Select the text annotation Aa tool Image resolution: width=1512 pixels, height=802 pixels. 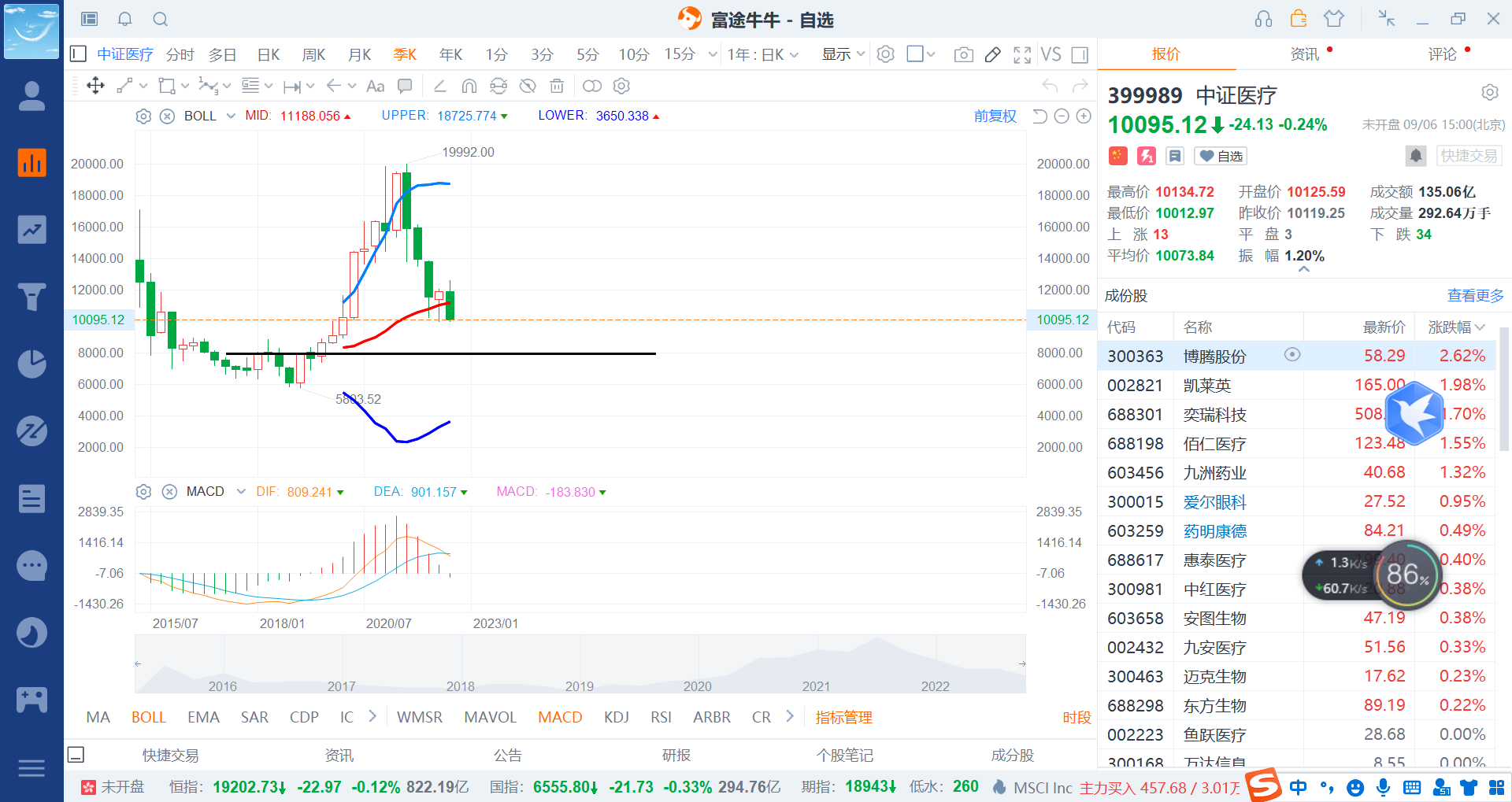coord(376,86)
